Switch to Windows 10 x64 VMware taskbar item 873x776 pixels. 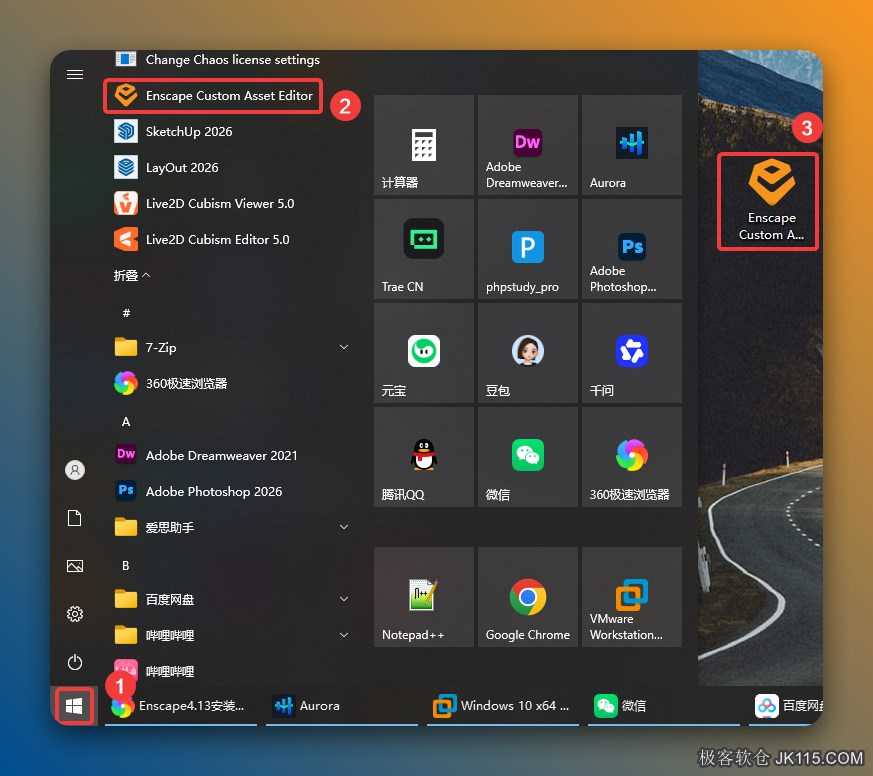(503, 706)
